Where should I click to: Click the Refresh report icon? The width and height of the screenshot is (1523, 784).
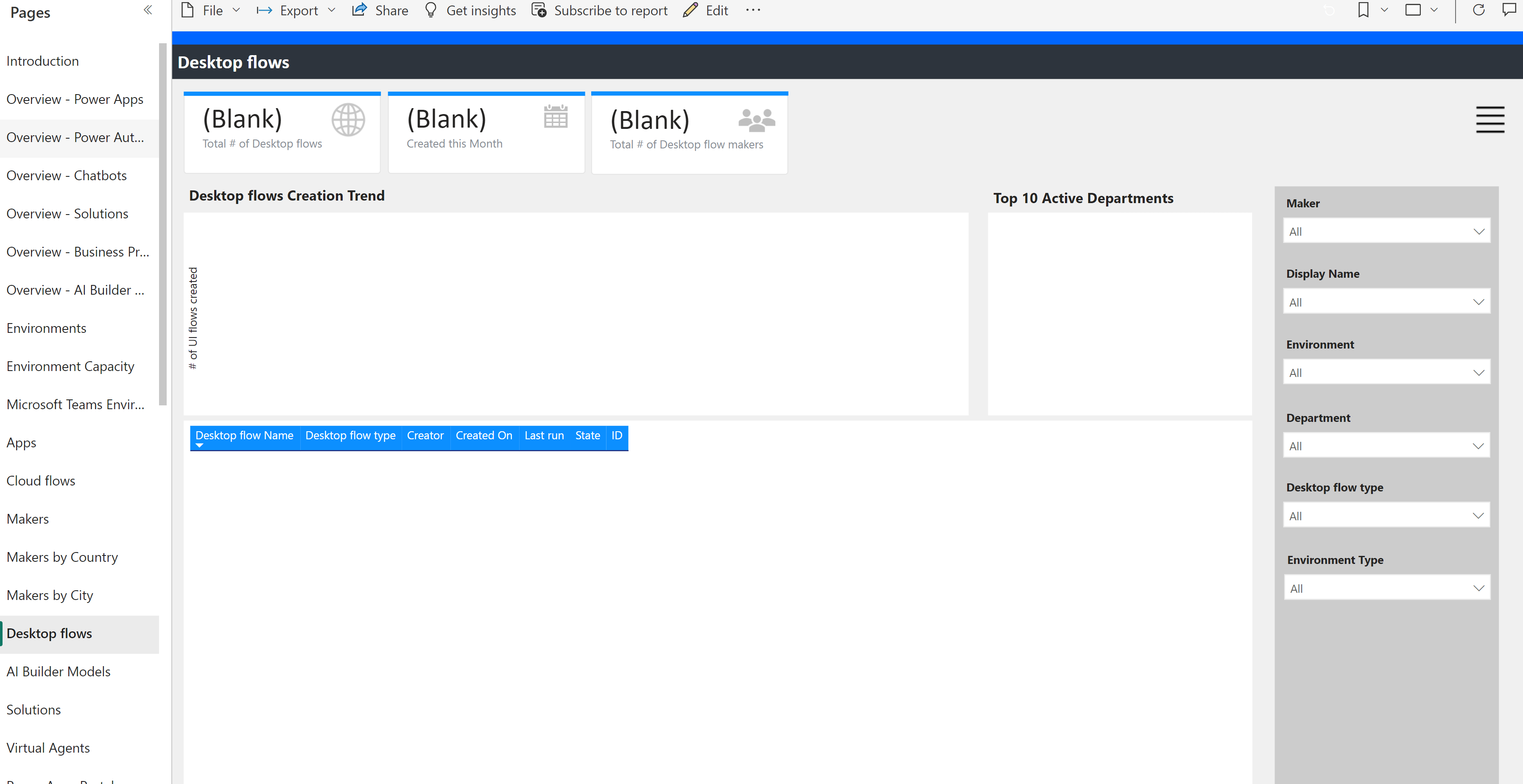[1478, 10]
